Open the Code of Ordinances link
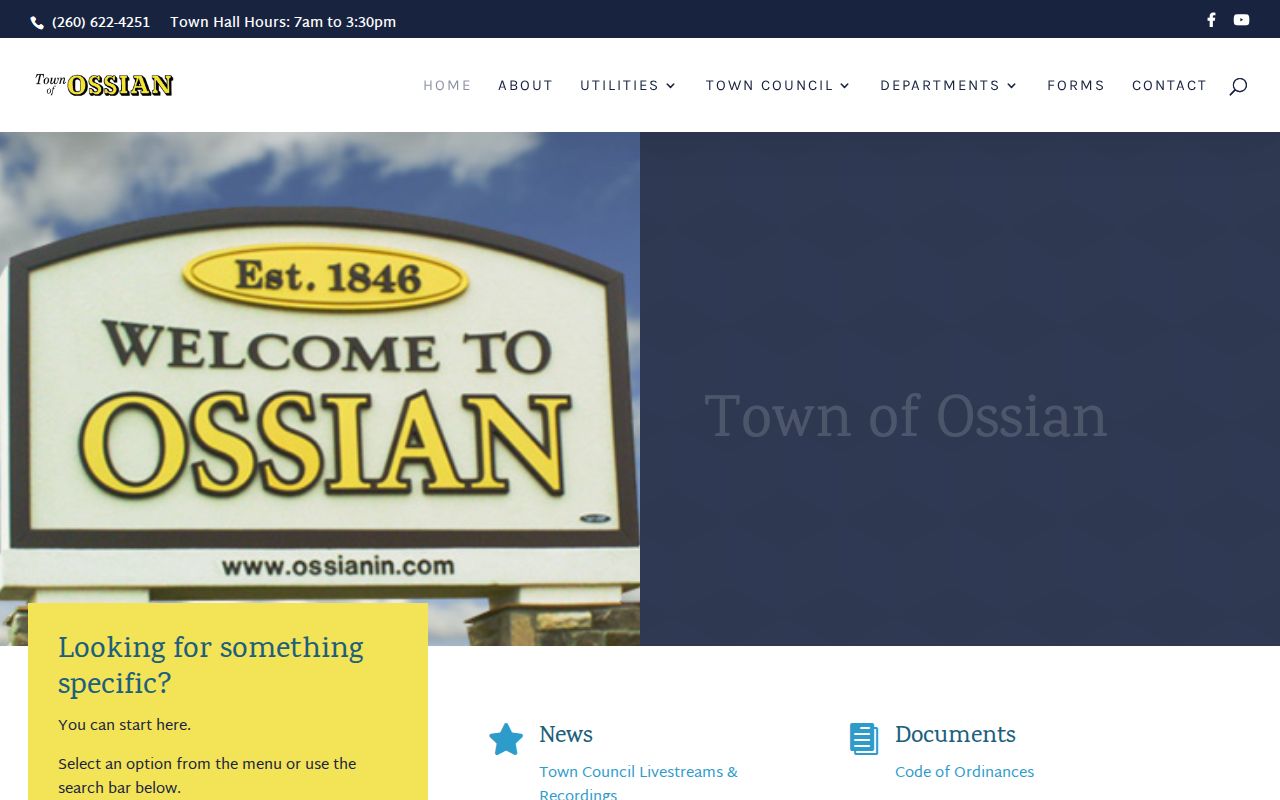The width and height of the screenshot is (1280, 800). (x=964, y=772)
